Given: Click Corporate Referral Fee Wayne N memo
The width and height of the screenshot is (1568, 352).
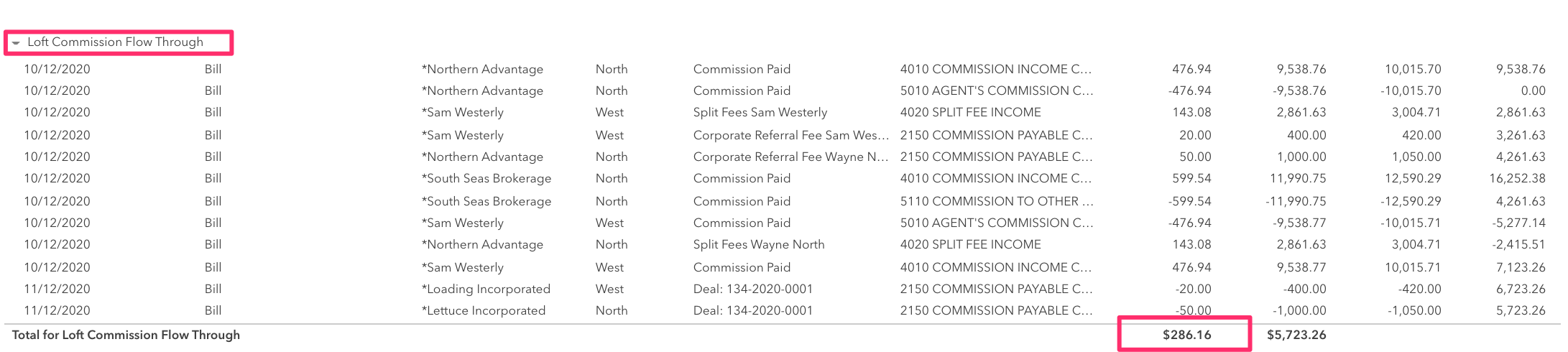Looking at the screenshot, I should coord(791,157).
